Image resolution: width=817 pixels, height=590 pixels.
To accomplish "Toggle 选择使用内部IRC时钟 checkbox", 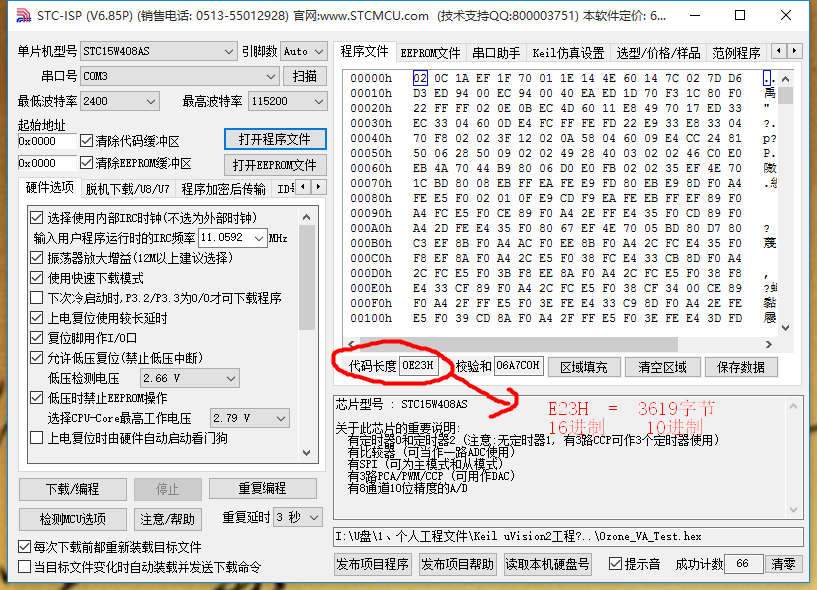I will pyautogui.click(x=36, y=217).
